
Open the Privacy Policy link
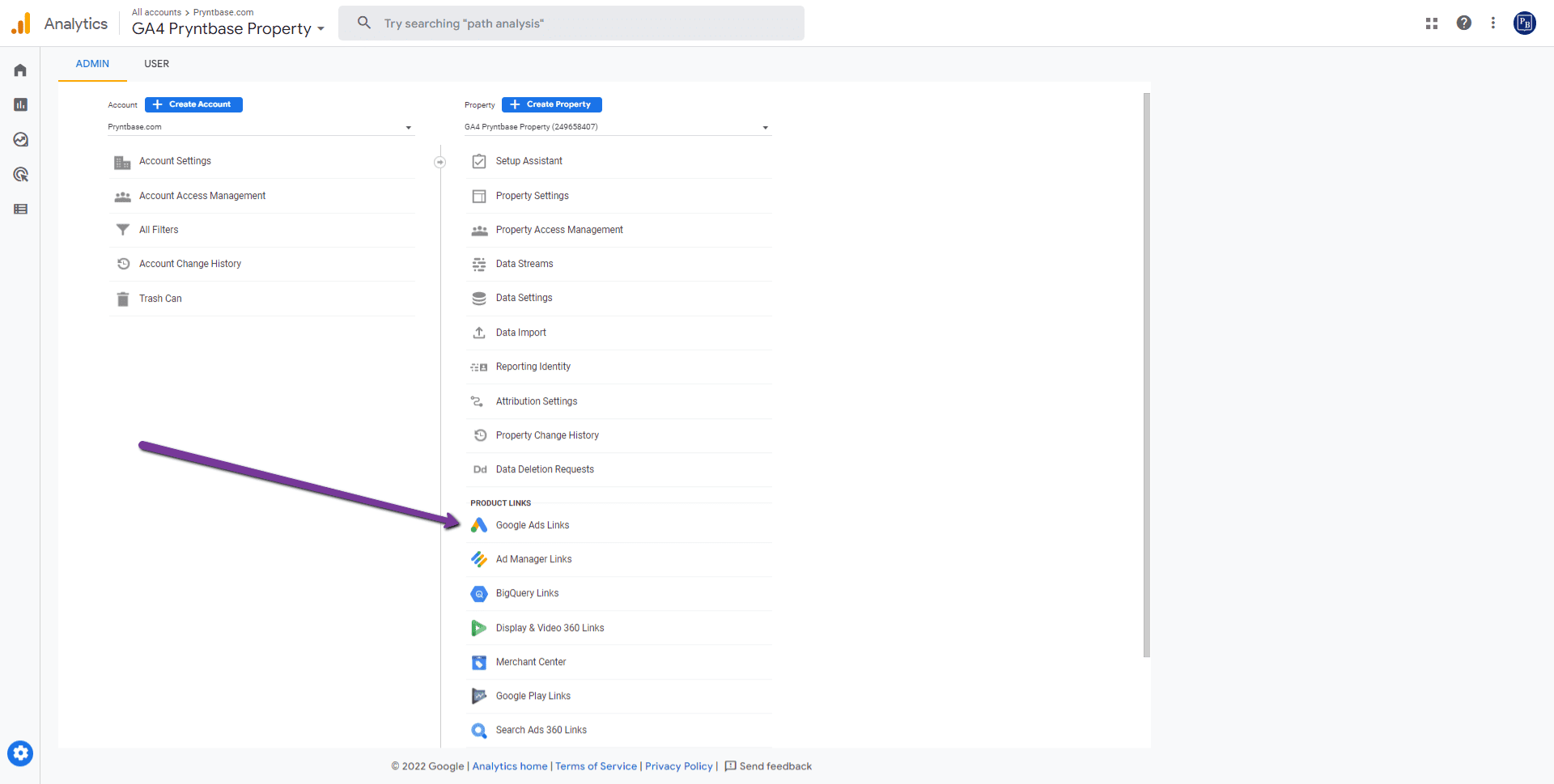pos(679,766)
